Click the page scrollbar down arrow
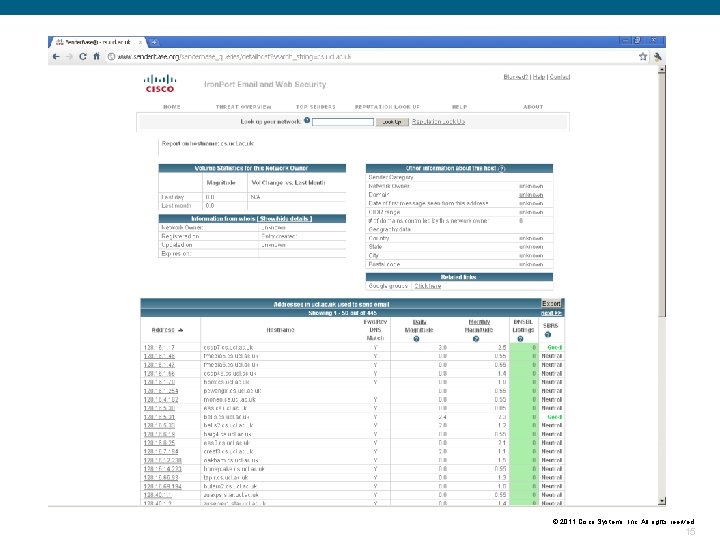 [662, 501]
